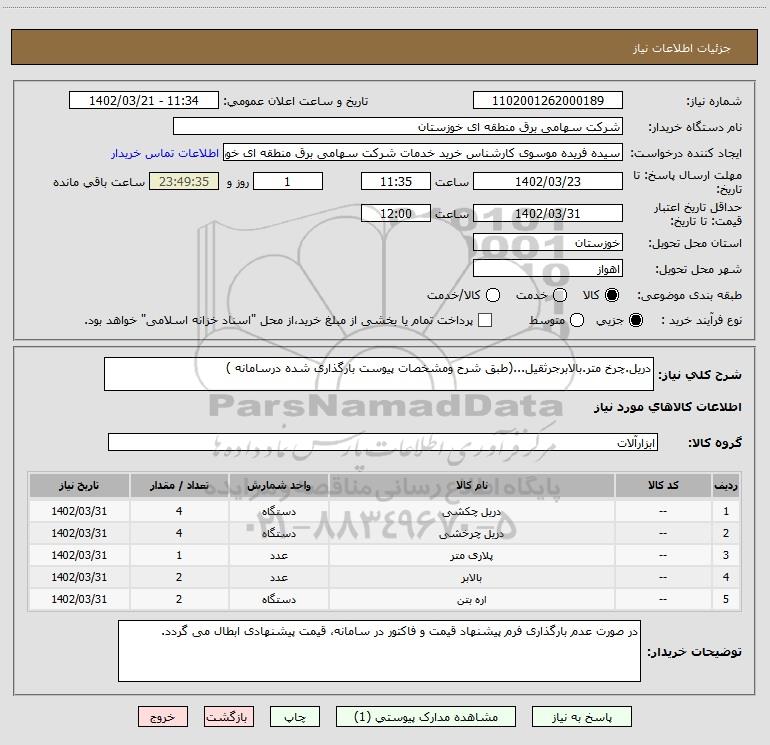Click the توضیحات خریدار text box

379,650
